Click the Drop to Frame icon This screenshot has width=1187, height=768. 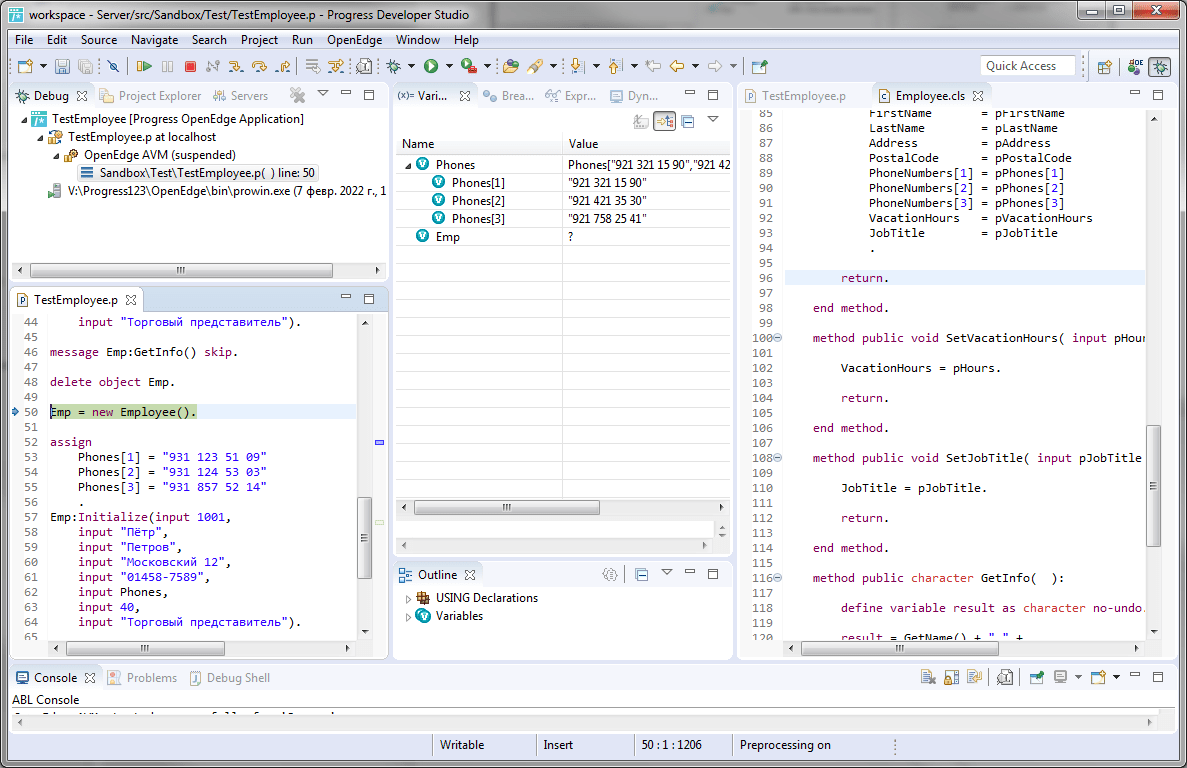point(312,67)
